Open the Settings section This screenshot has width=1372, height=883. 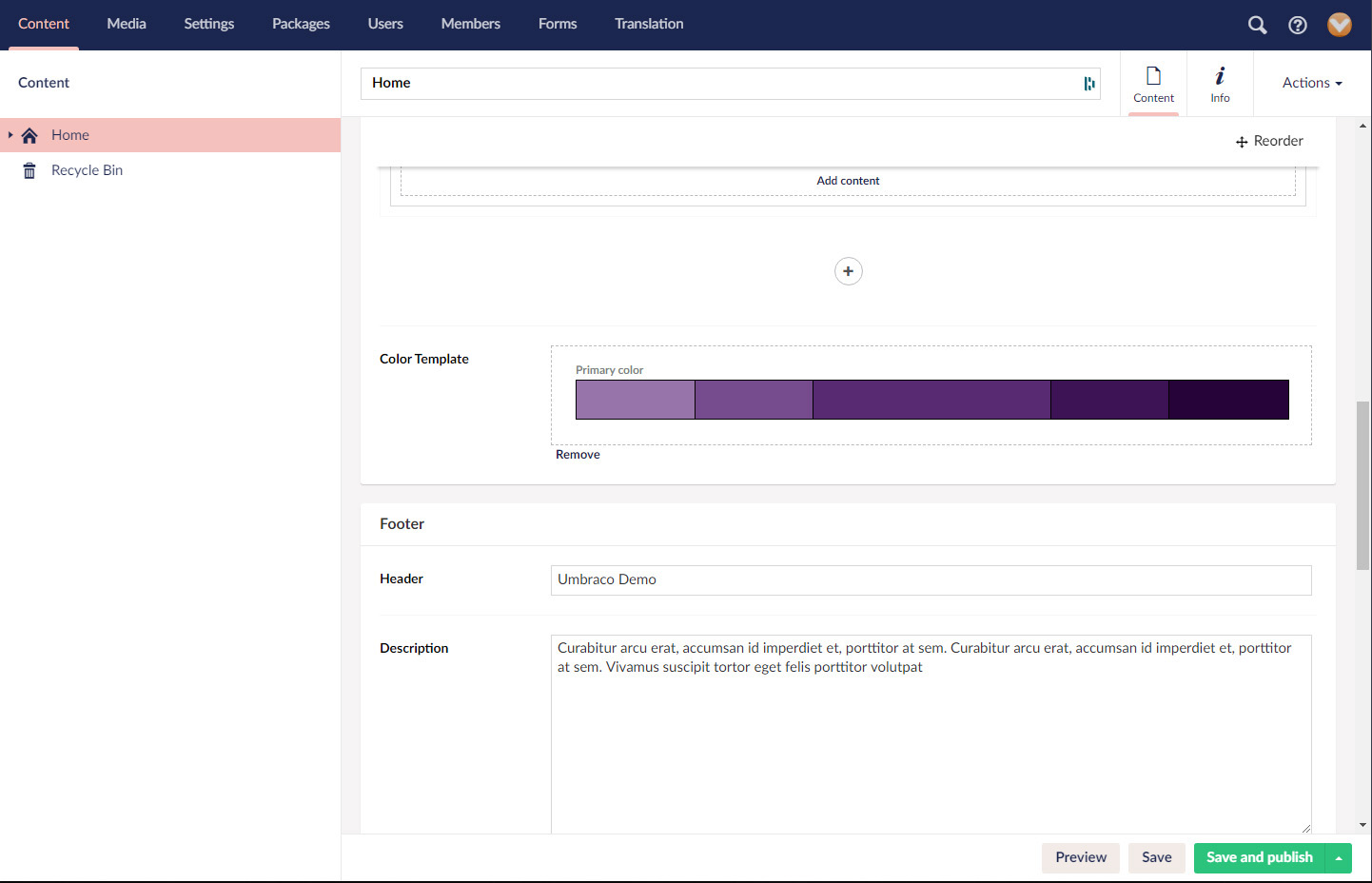209,24
